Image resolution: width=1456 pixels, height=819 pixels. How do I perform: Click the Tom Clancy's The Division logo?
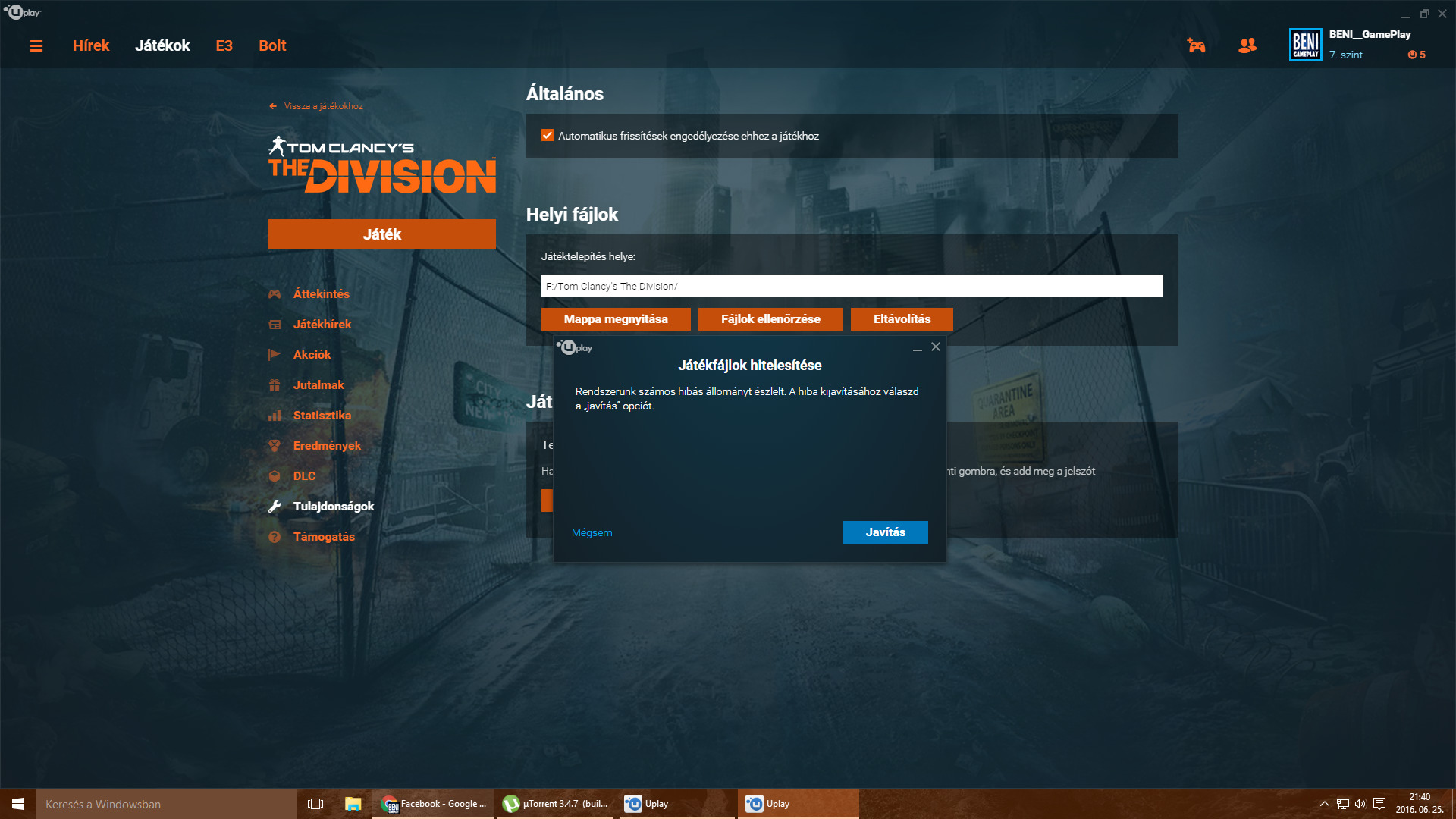click(x=382, y=165)
